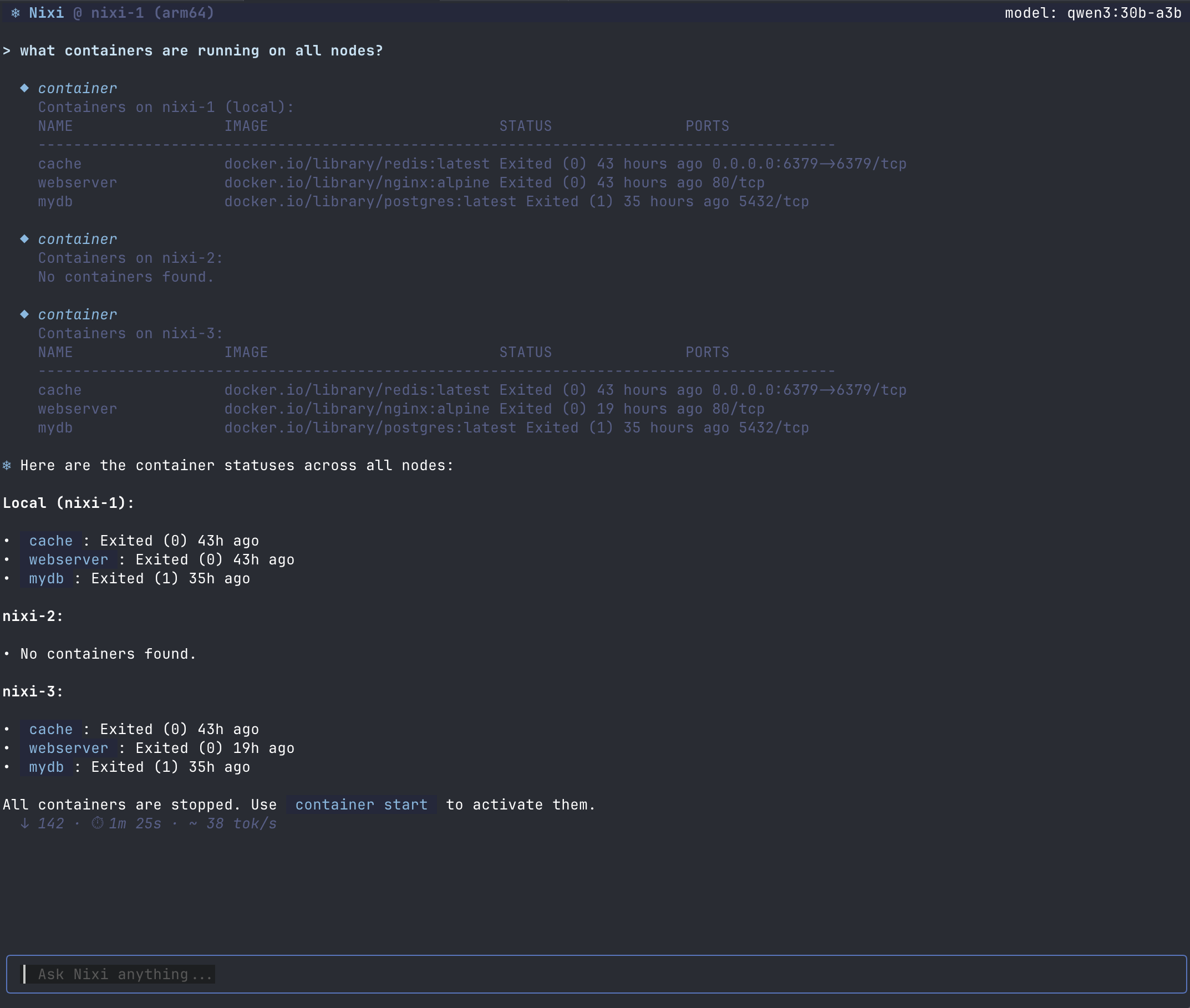
Task: Click 'mydb' name in nixi-3 table
Action: click(x=55, y=427)
